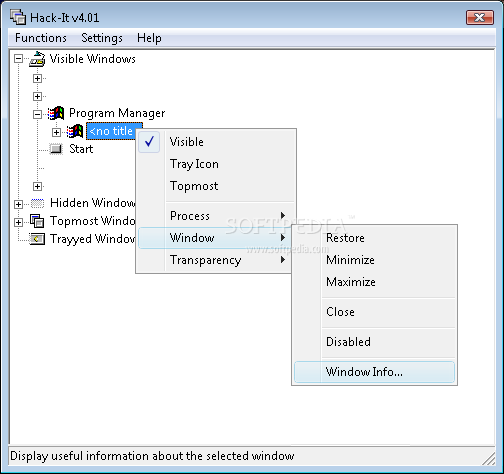The width and height of the screenshot is (504, 474).
Task: Click the Trayyed Windows icon
Action: pyautogui.click(x=37, y=239)
